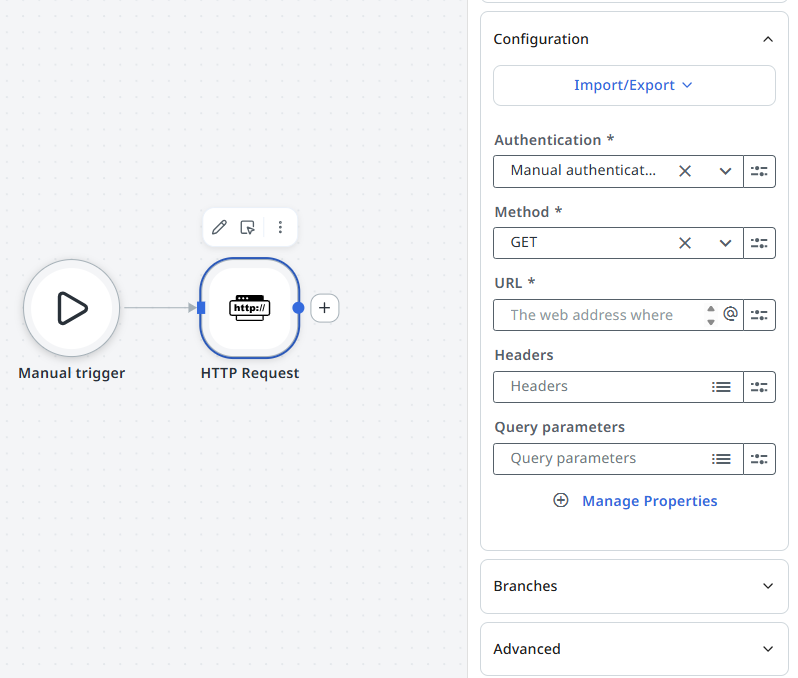Clear the GET method selection
Viewport: 798px width, 678px height.
[685, 243]
